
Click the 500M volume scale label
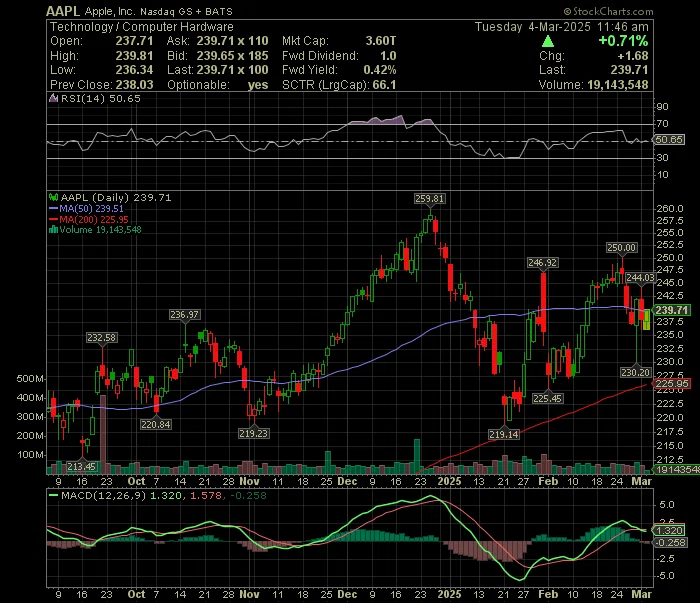tap(30, 379)
